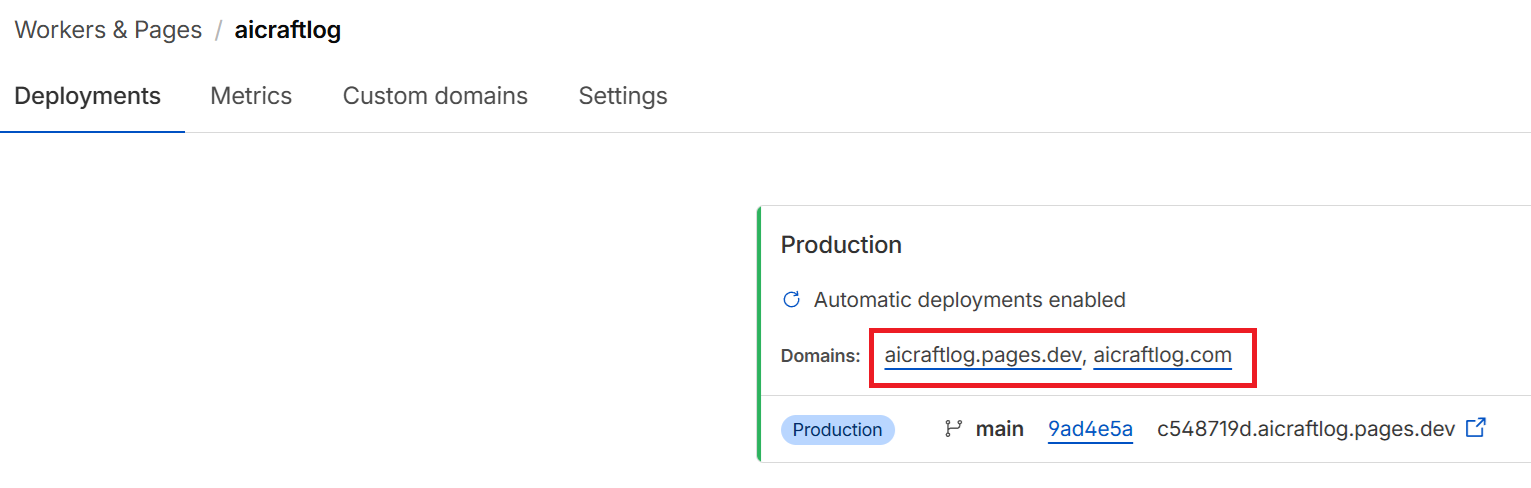Click the blue Production badge
The height and width of the screenshot is (488, 1531).
tap(837, 430)
